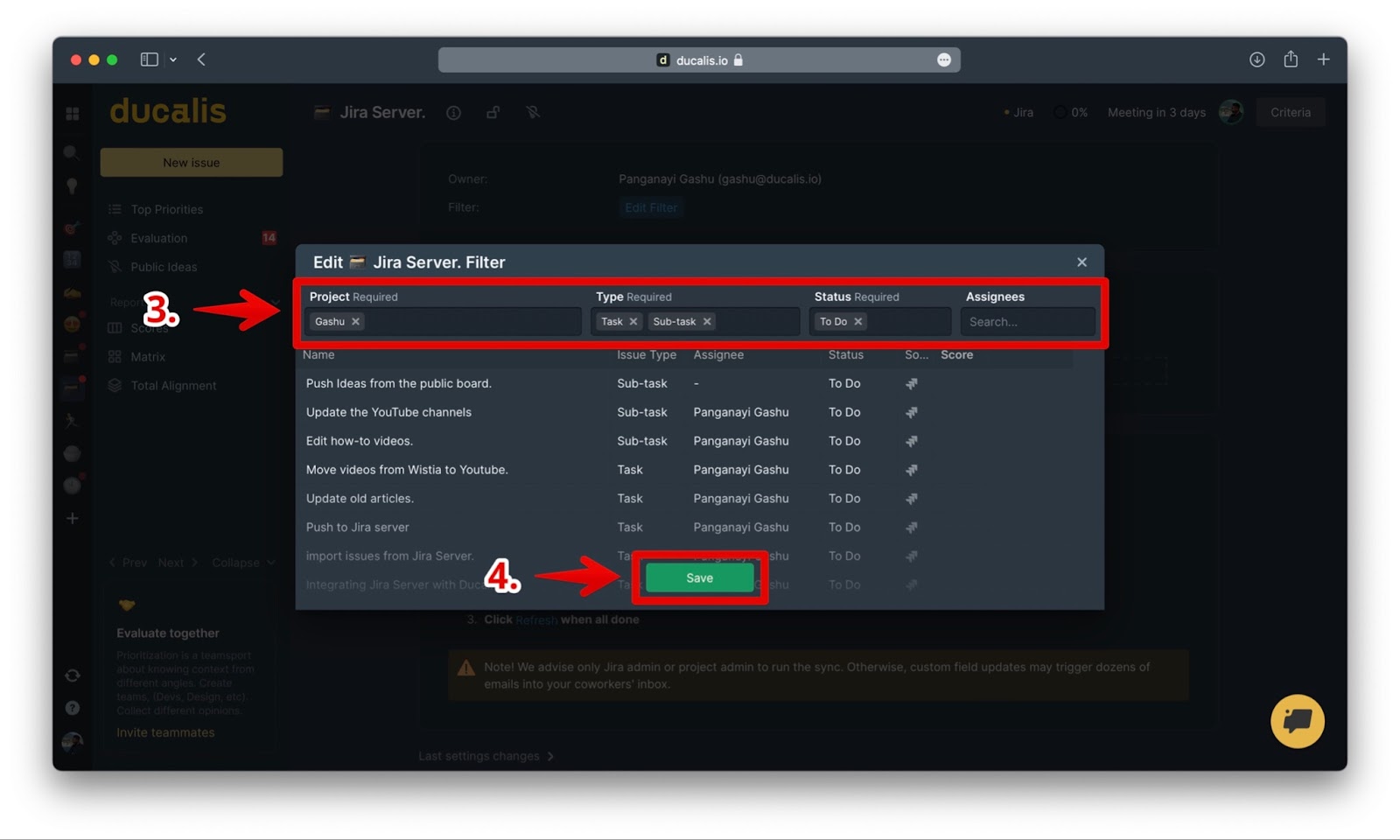Image resolution: width=1400 pixels, height=840 pixels.
Task: Go to Prev tip
Action: click(128, 563)
